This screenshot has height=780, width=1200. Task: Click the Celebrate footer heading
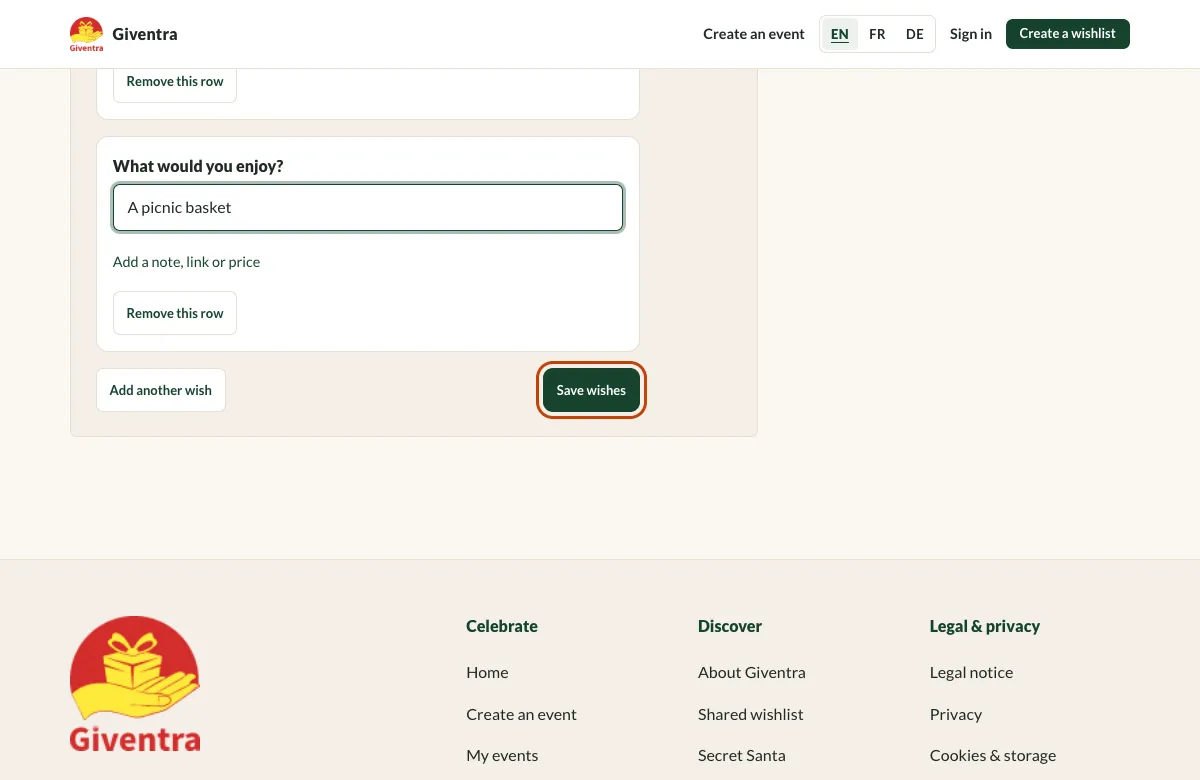coord(502,626)
